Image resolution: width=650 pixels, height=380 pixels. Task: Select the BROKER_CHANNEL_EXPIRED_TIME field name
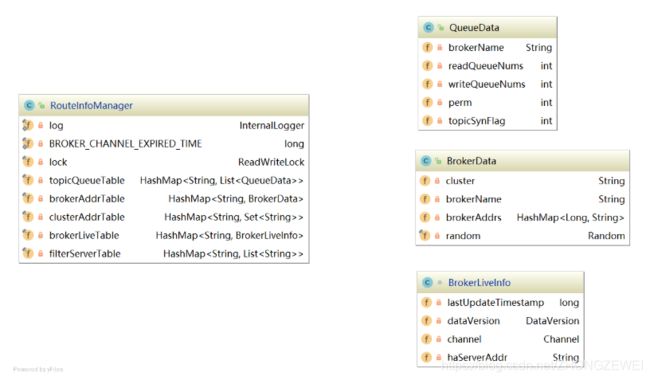pos(125,144)
